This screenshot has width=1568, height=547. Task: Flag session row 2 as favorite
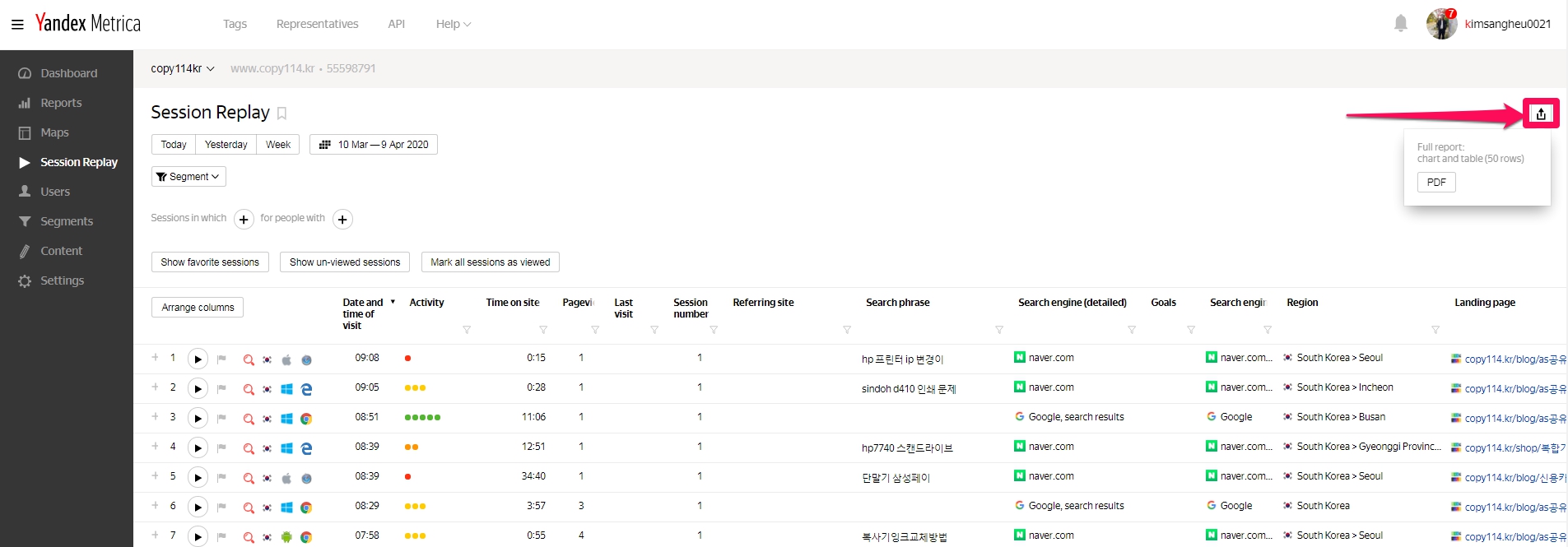pyautogui.click(x=221, y=389)
